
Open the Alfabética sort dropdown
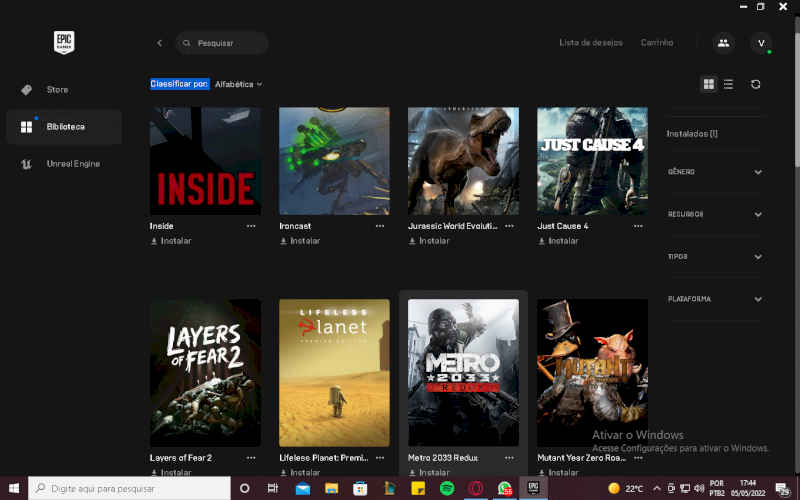pyautogui.click(x=238, y=85)
